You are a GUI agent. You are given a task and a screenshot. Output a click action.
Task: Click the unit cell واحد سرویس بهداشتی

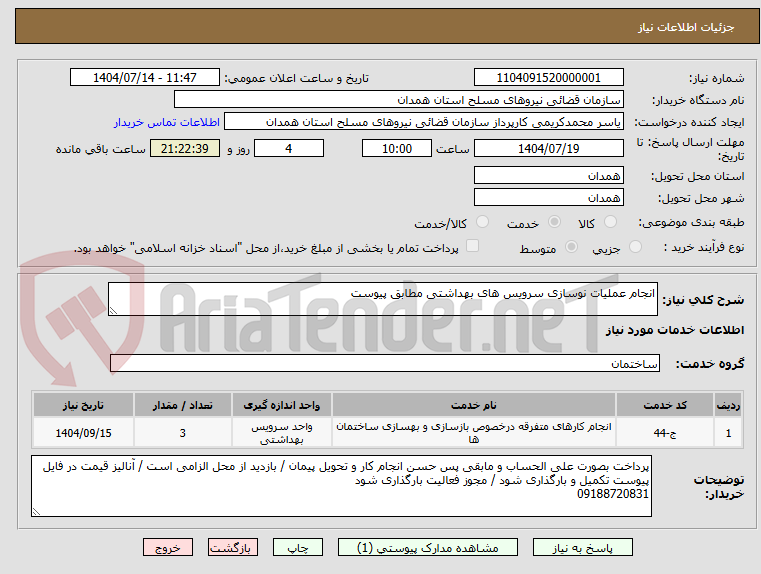tap(281, 432)
